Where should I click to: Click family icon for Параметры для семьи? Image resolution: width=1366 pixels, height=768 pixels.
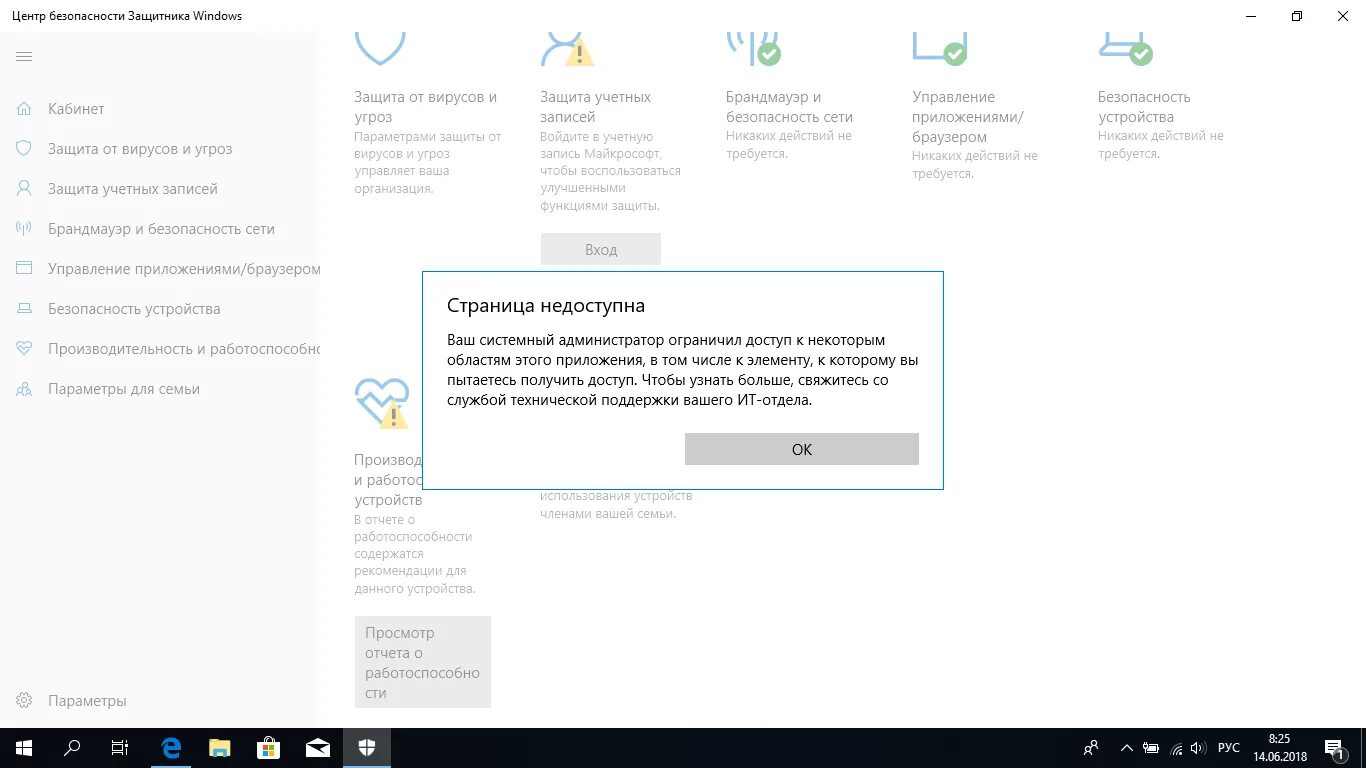click(x=24, y=389)
